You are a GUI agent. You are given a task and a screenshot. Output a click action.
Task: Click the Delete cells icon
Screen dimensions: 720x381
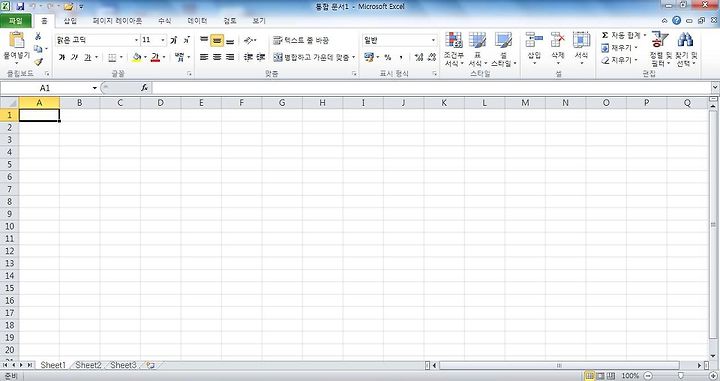coord(557,40)
